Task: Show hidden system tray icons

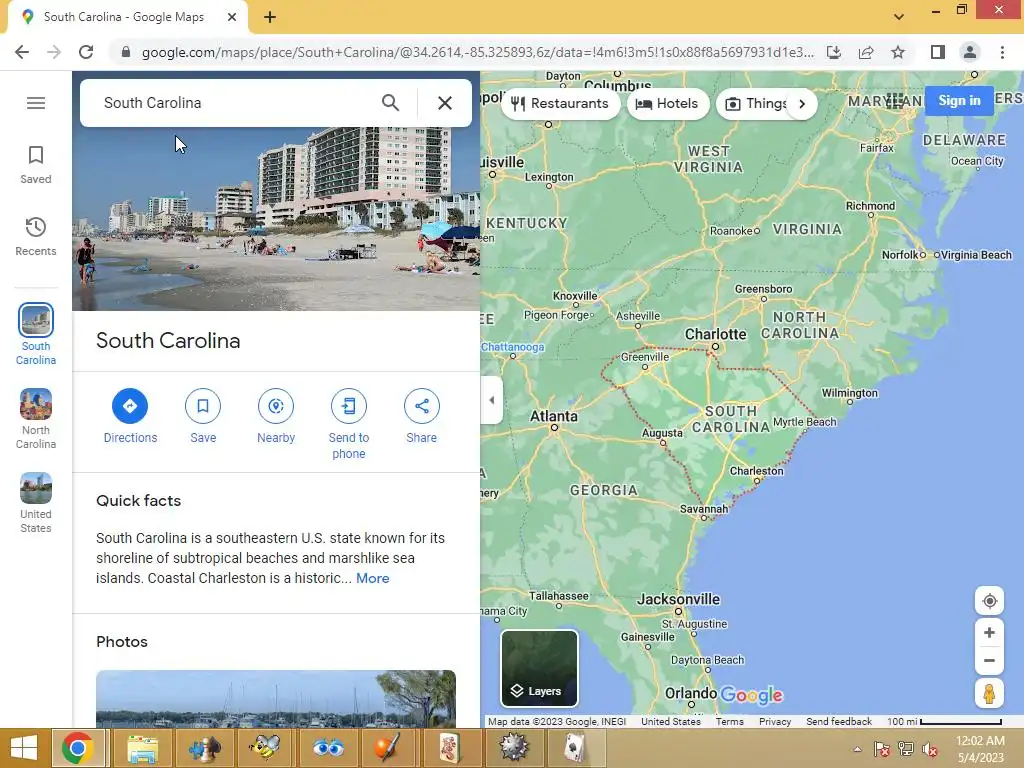Action: [857, 749]
